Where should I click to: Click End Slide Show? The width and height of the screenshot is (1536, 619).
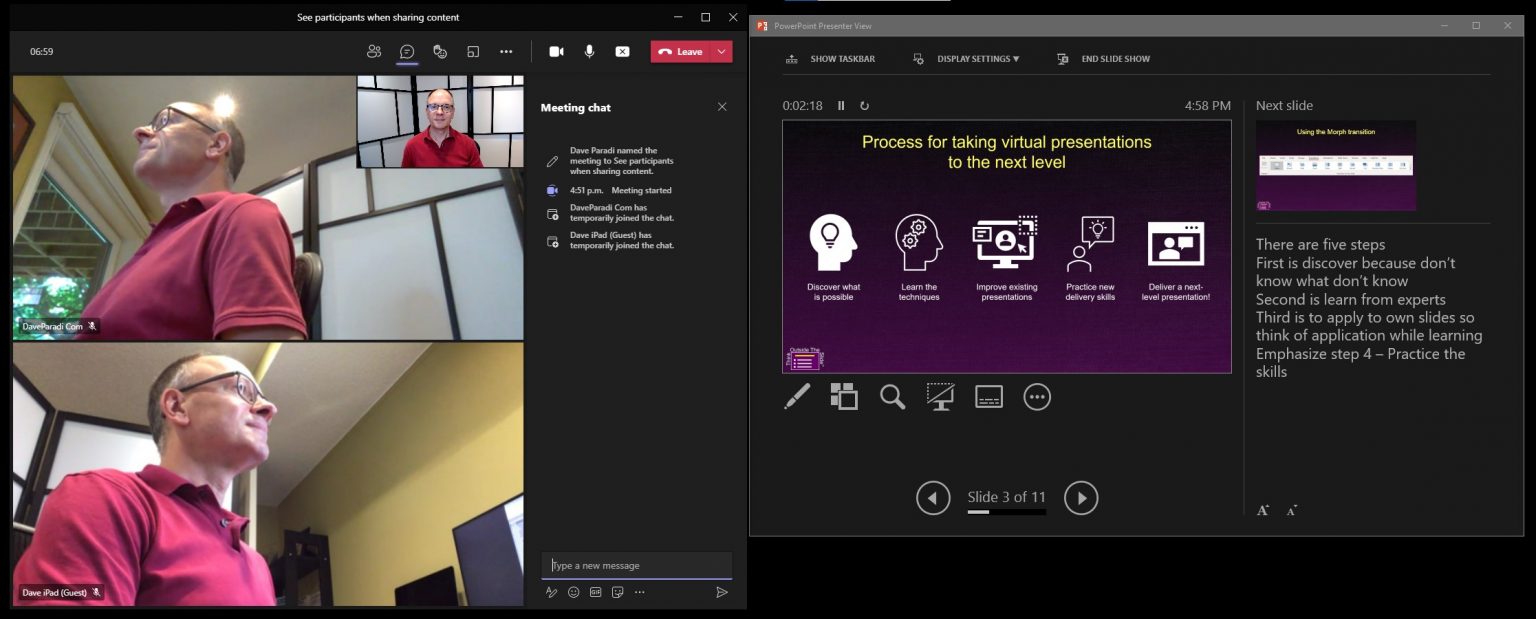pos(1112,59)
